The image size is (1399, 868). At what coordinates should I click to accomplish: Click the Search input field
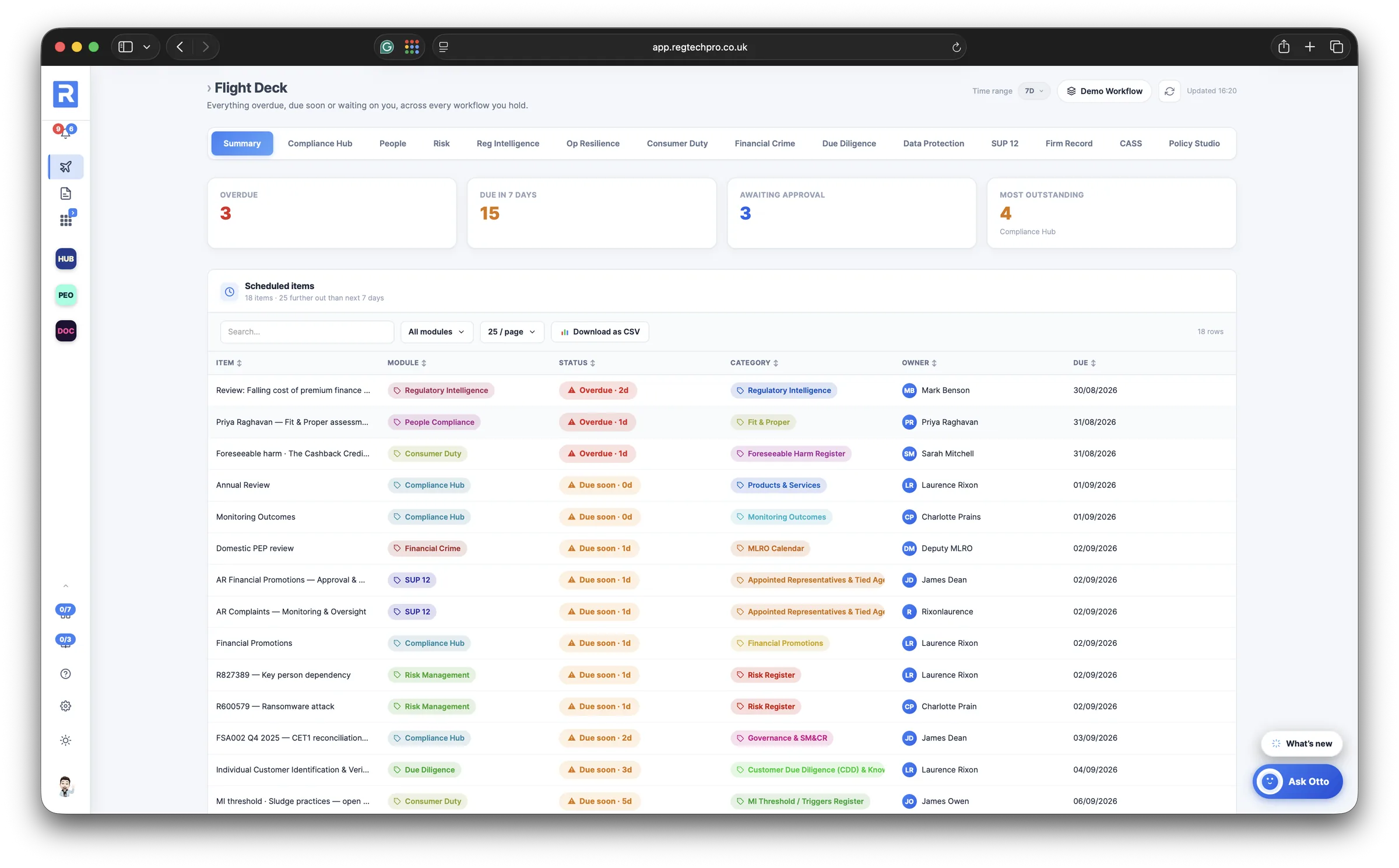tap(307, 332)
